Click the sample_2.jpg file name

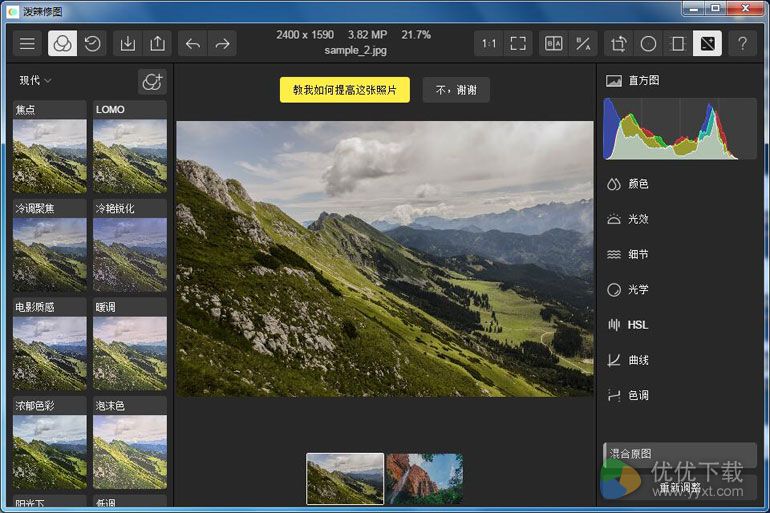point(356,51)
